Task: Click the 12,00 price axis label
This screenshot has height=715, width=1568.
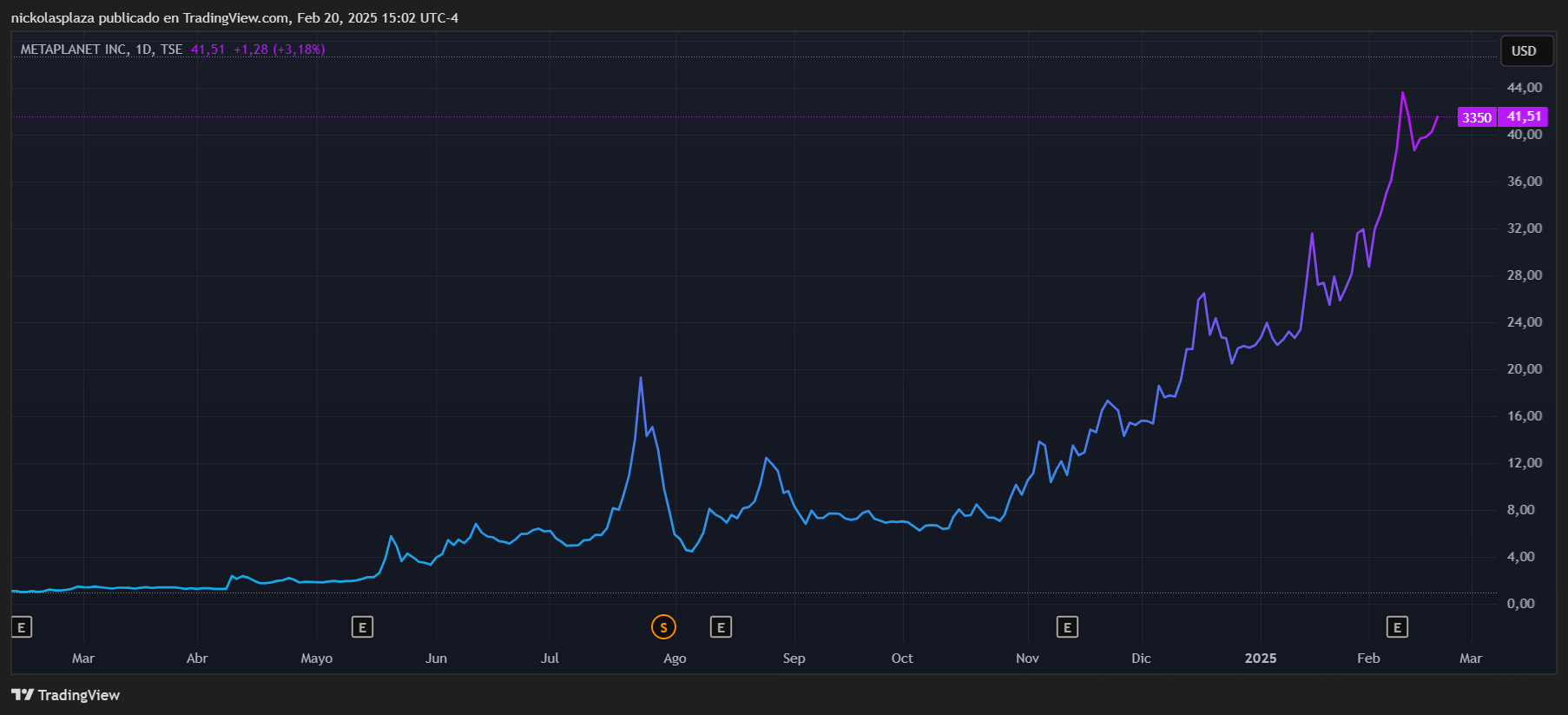Action: [x=1525, y=463]
